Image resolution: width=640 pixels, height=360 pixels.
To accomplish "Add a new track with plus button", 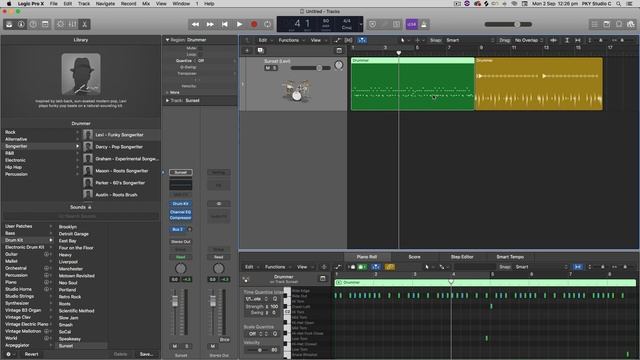I will click(x=247, y=50).
